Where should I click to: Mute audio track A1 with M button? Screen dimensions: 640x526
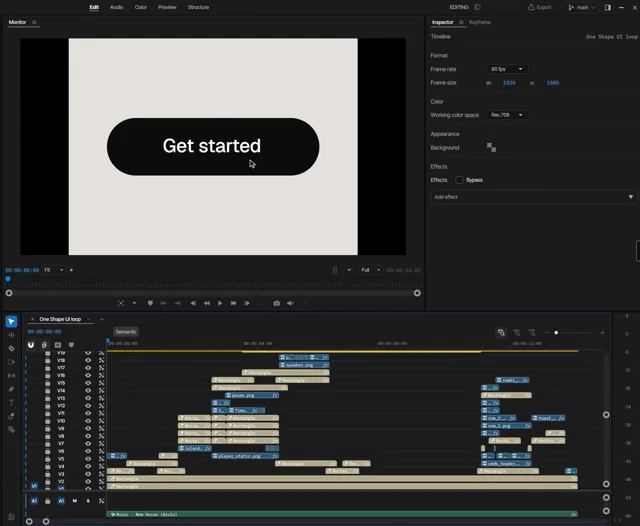pyautogui.click(x=75, y=501)
